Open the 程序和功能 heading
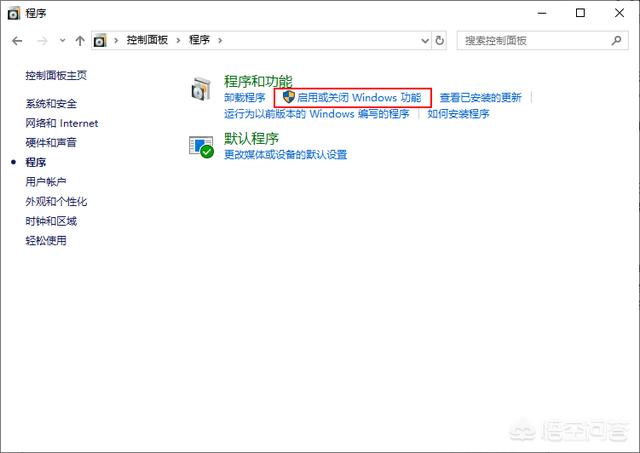 [x=258, y=81]
